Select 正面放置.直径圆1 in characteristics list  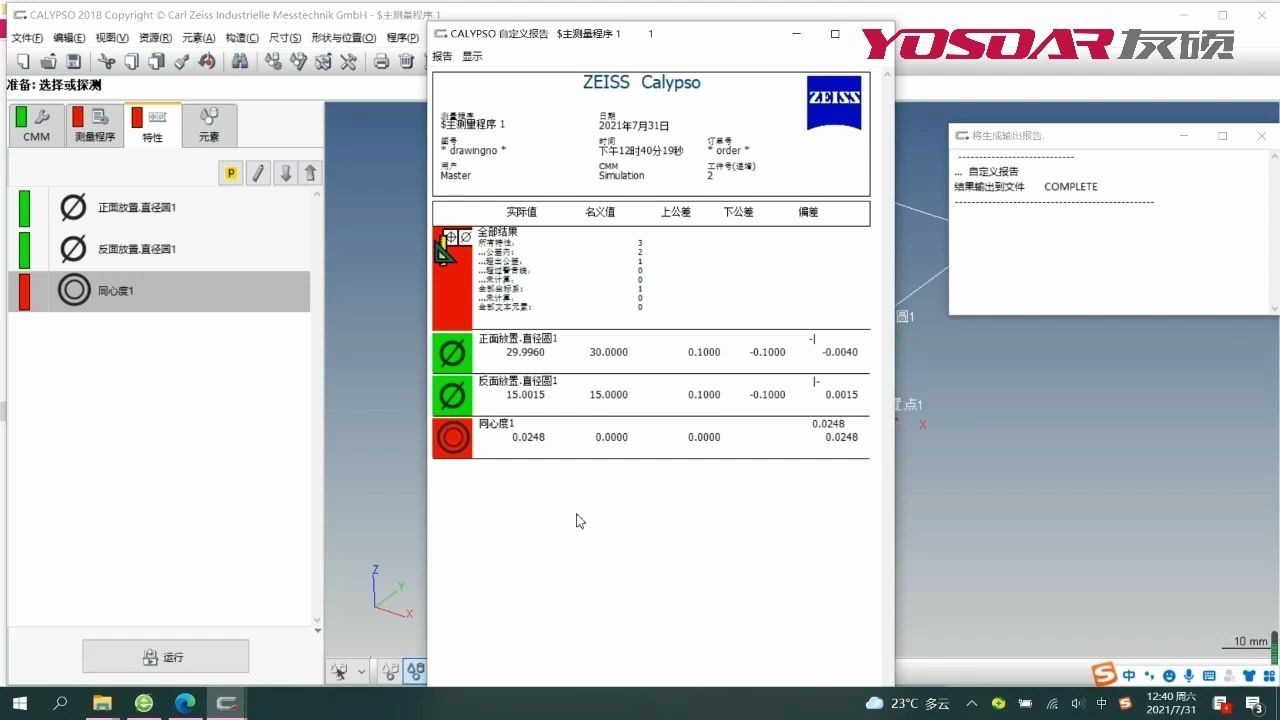click(x=159, y=208)
